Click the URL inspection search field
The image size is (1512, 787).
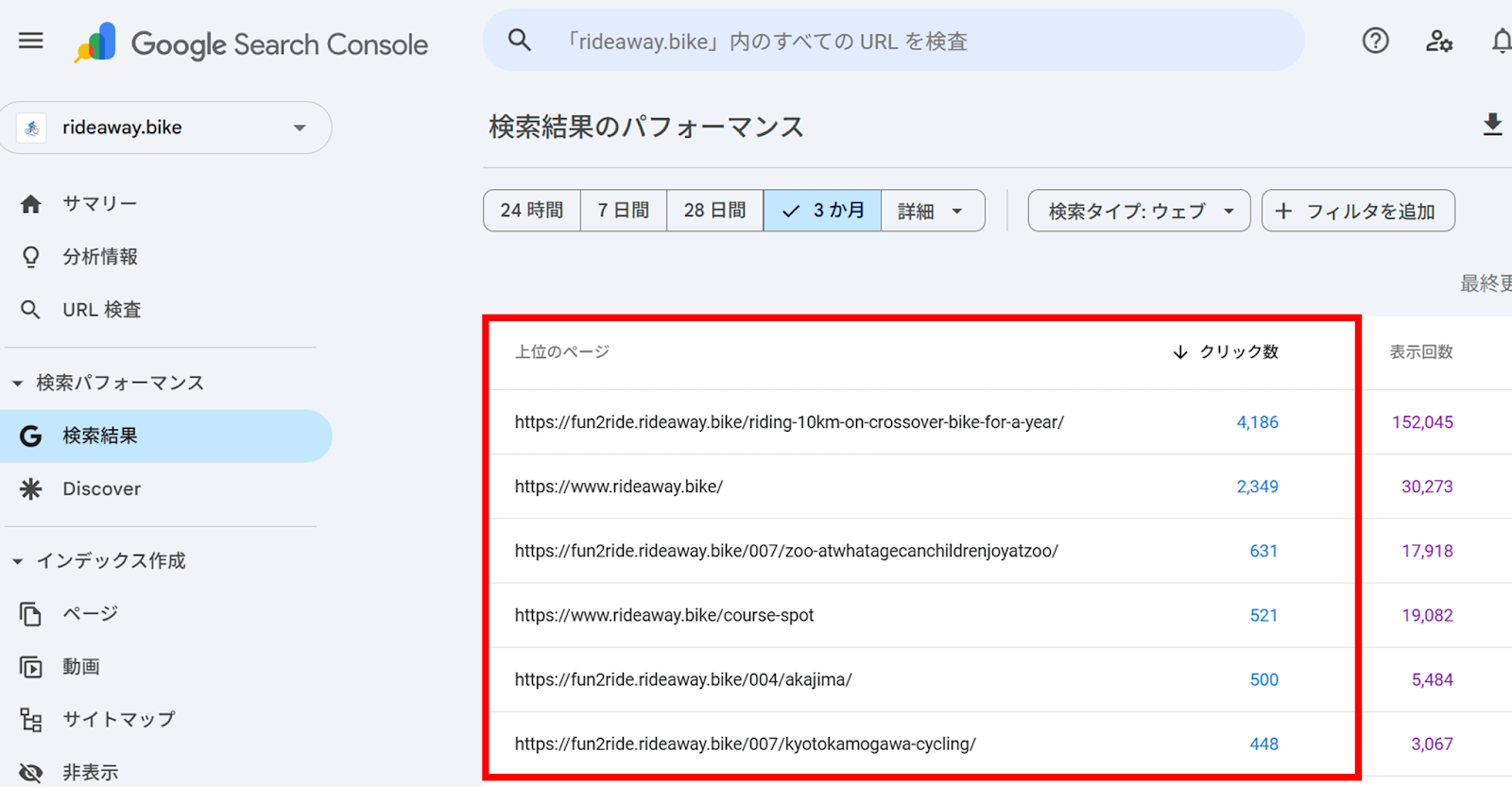[893, 41]
